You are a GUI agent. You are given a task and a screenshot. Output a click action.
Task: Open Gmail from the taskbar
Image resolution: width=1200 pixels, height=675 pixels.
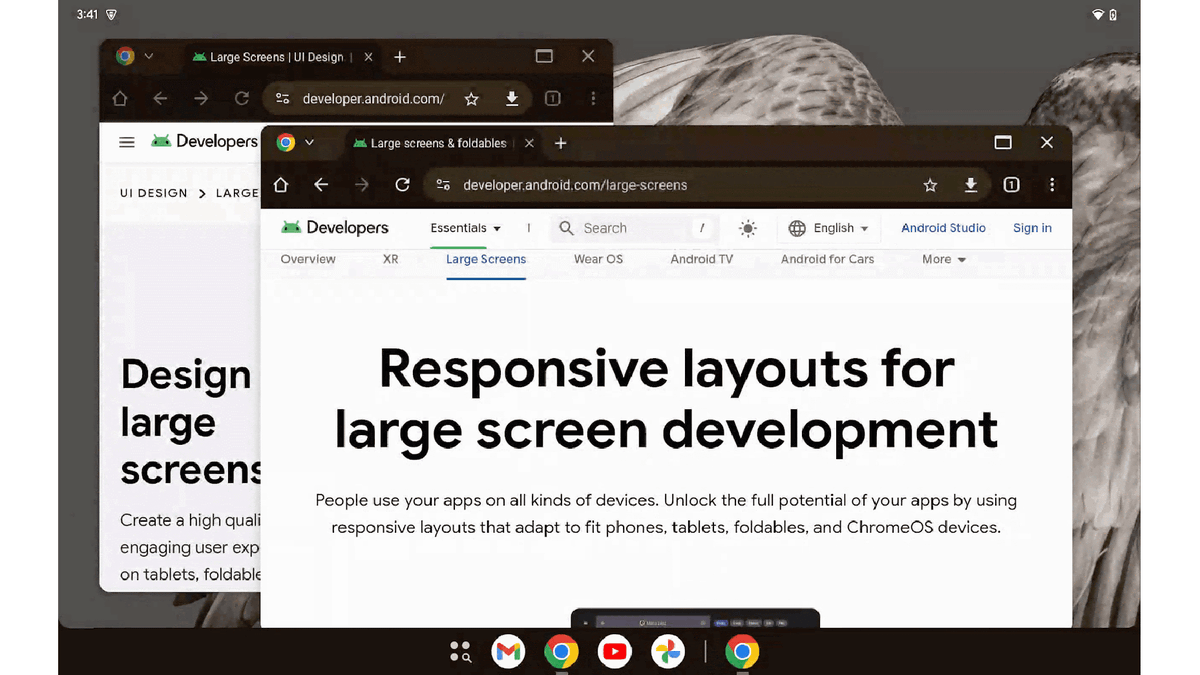click(x=509, y=653)
